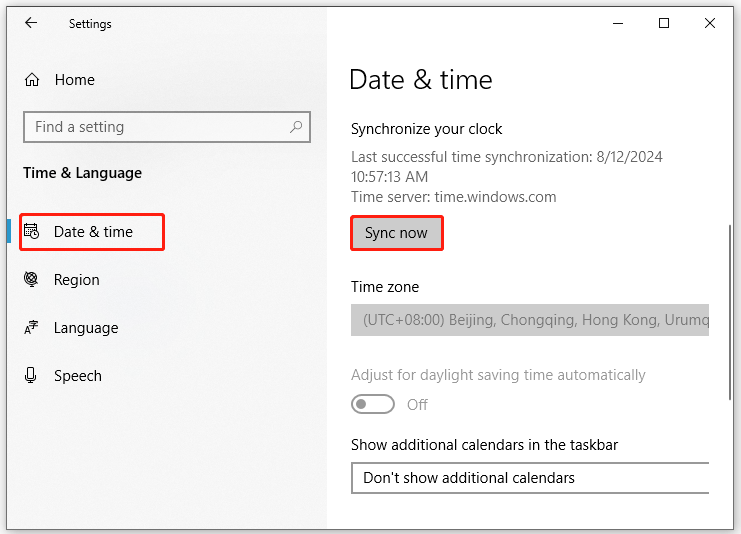Switch to the Language settings label
Image resolution: width=741 pixels, height=534 pixels.
86,328
